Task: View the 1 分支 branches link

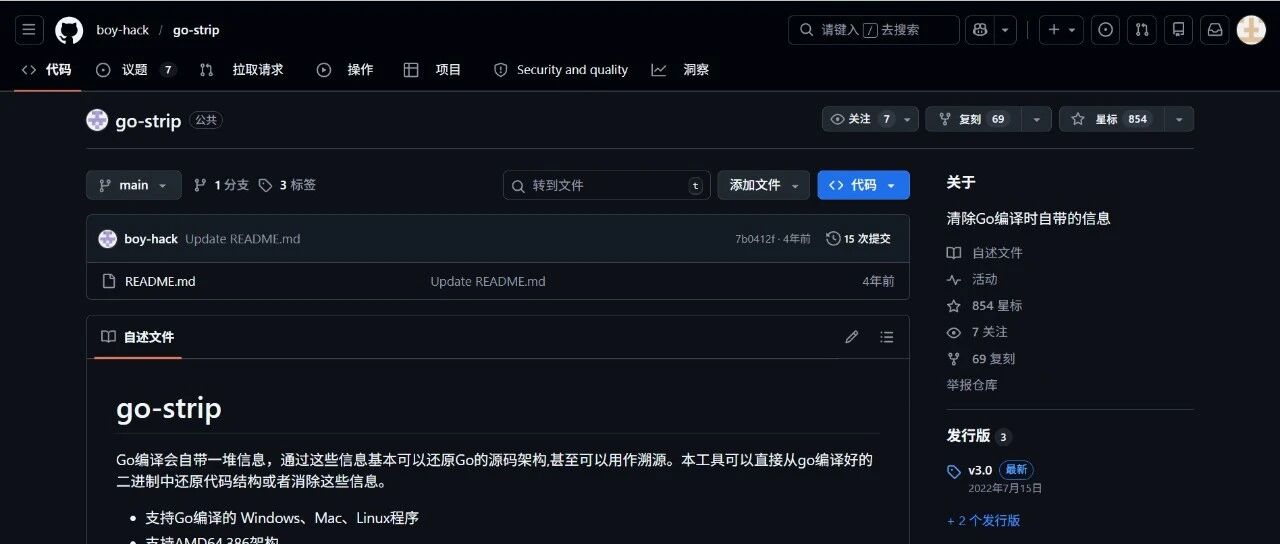Action: 221,185
